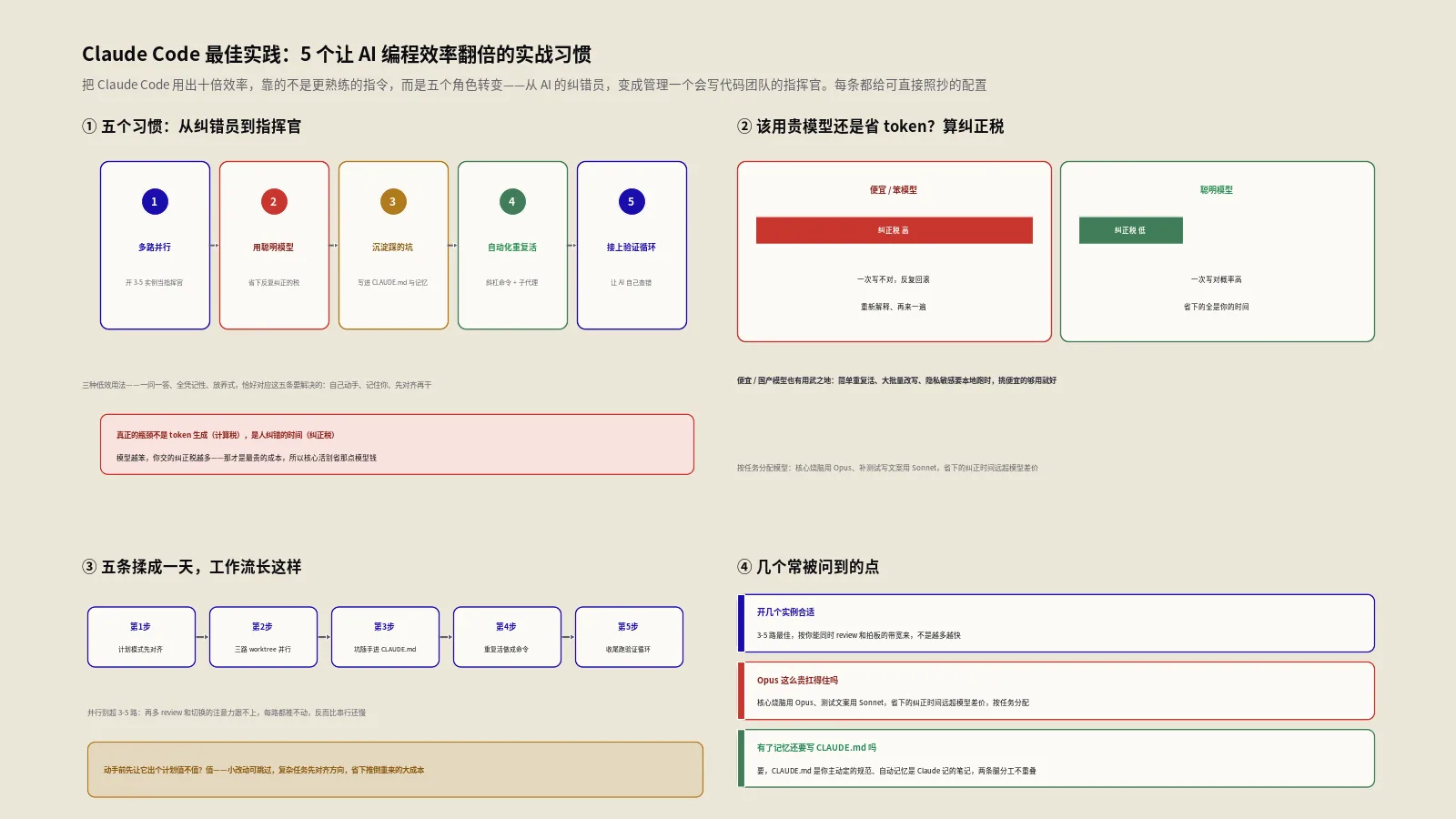The width and height of the screenshot is (1456, 819).
Task: Click the 重新解释、再来一遍 line
Action: click(894, 308)
